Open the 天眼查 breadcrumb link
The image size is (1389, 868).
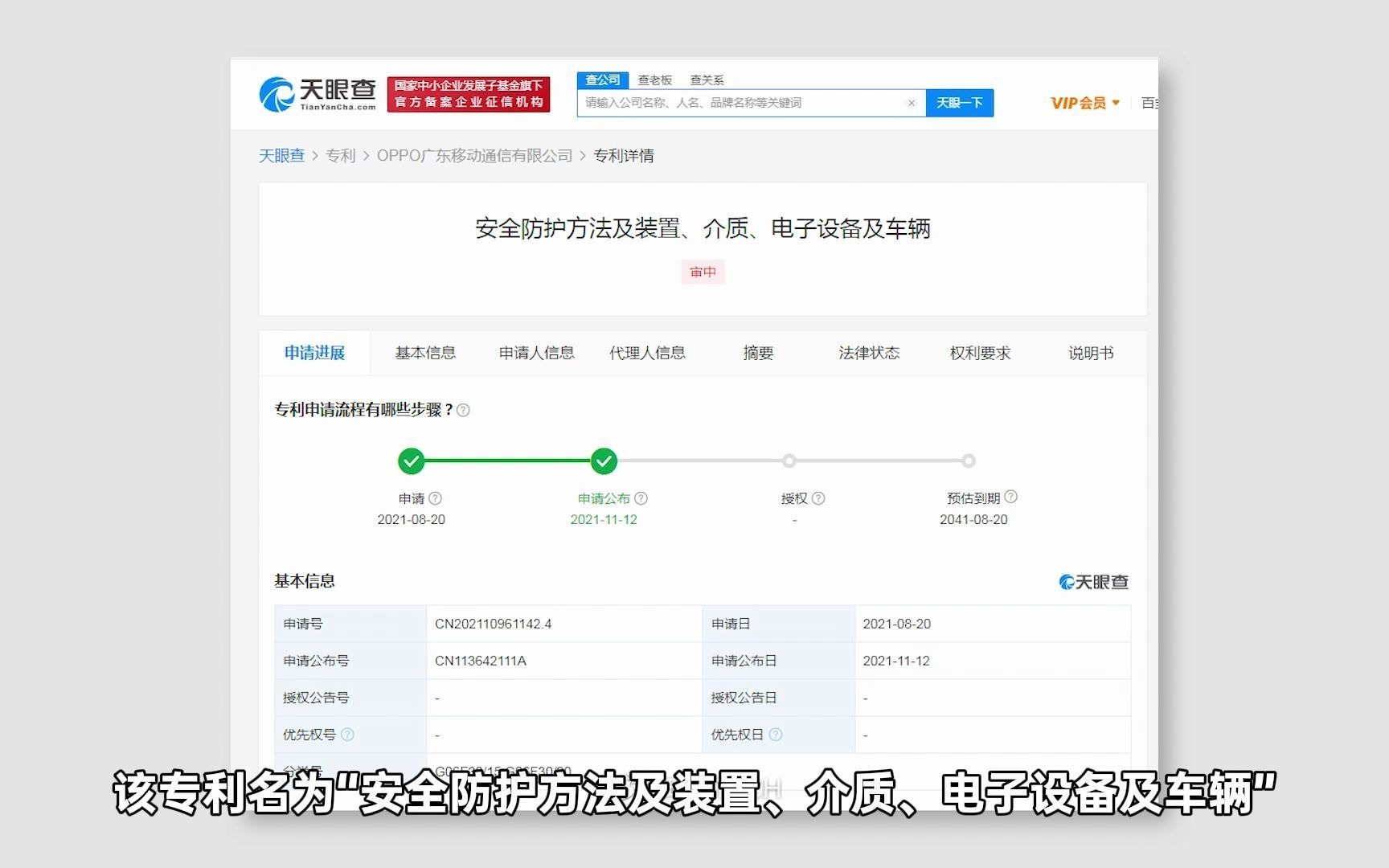(281, 156)
